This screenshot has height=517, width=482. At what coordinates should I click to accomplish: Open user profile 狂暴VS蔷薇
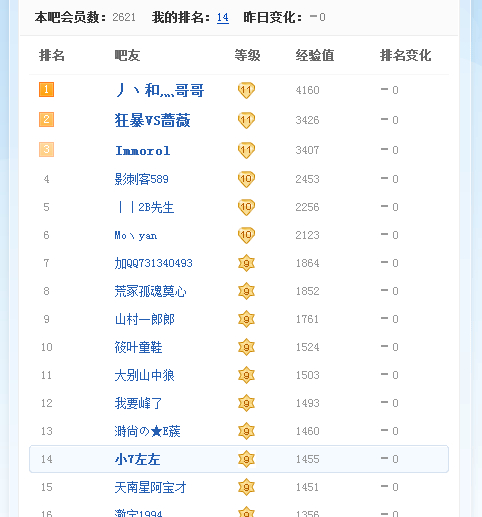tap(152, 120)
